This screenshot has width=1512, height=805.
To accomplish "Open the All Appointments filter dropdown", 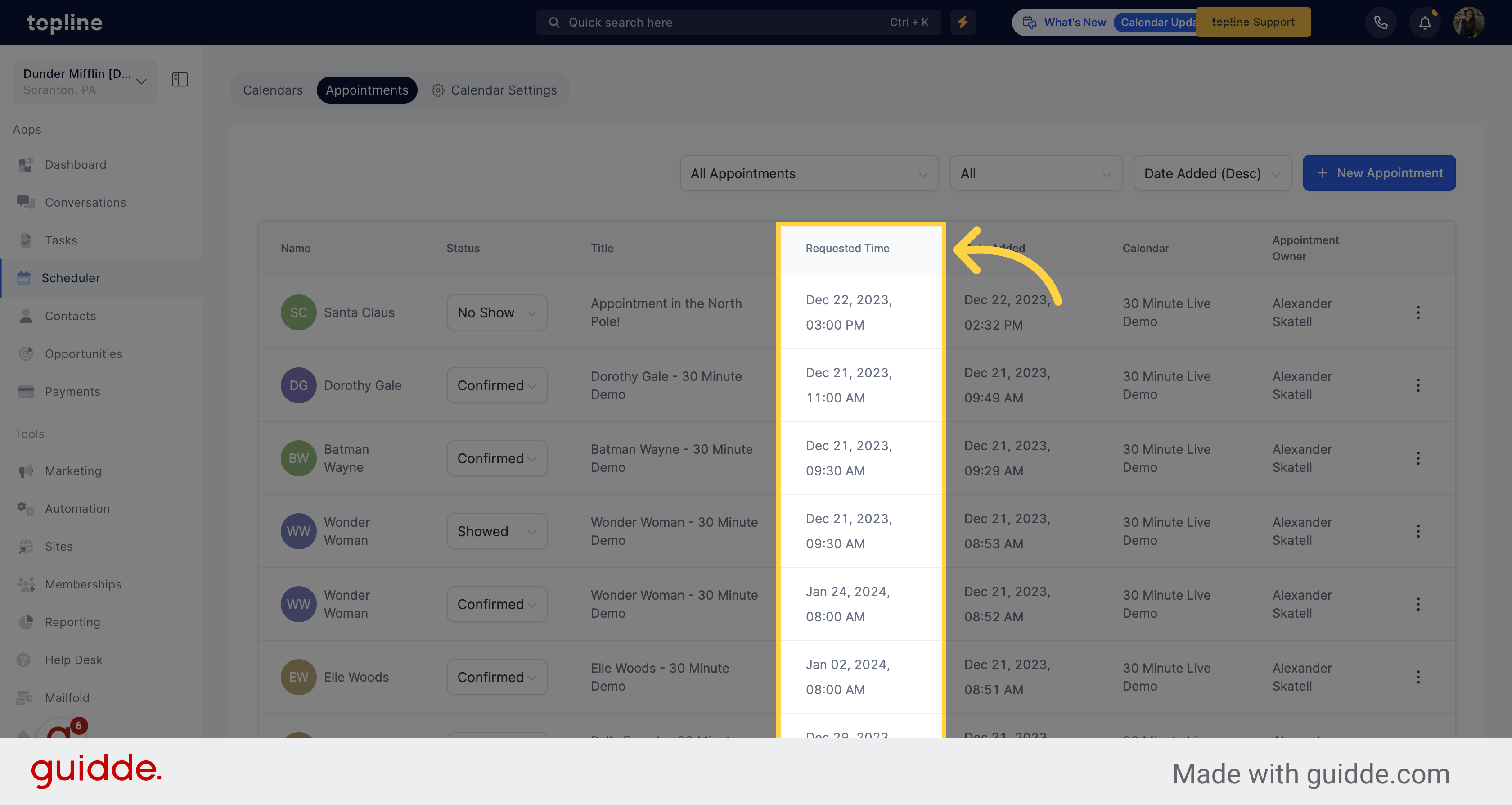I will point(809,173).
